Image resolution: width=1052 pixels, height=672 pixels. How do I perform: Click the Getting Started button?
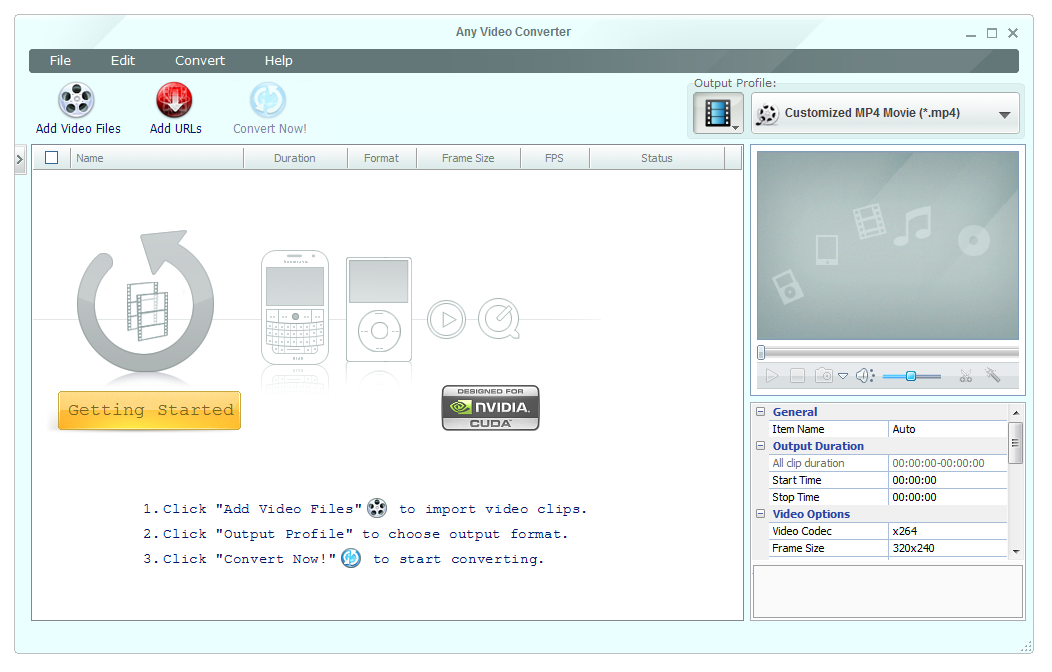pos(150,410)
